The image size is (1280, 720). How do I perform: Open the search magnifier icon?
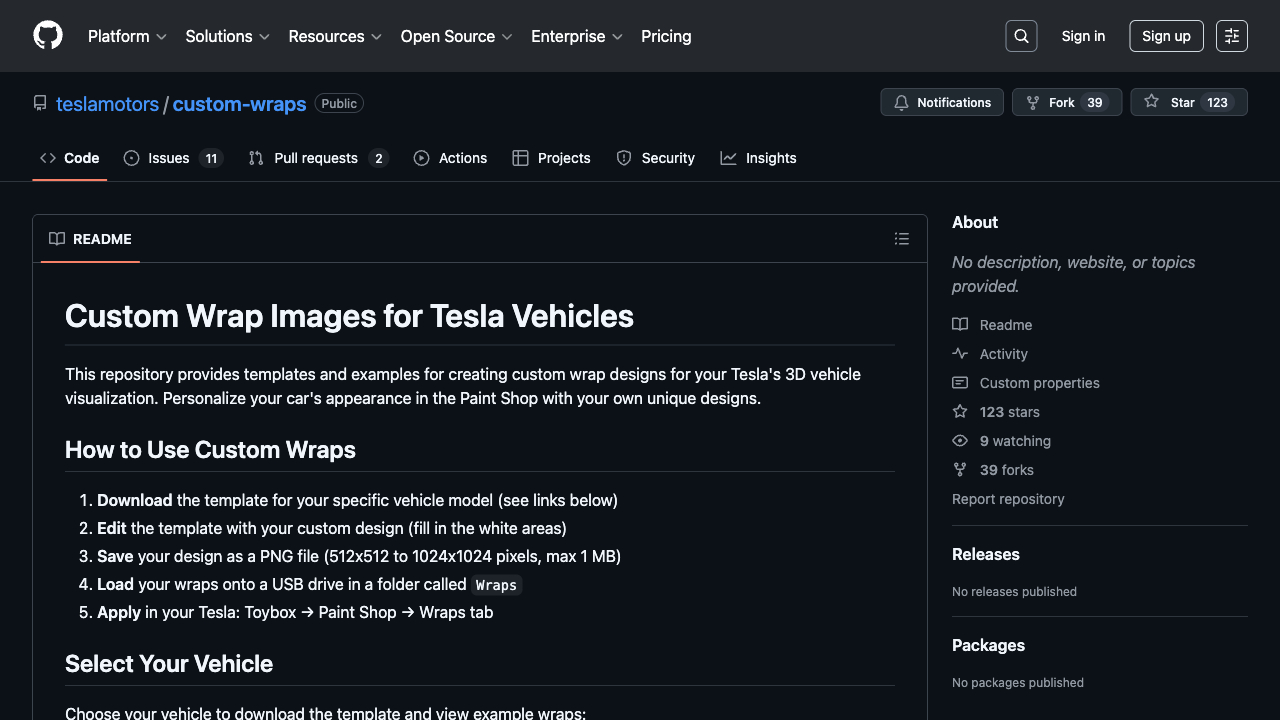(1021, 36)
